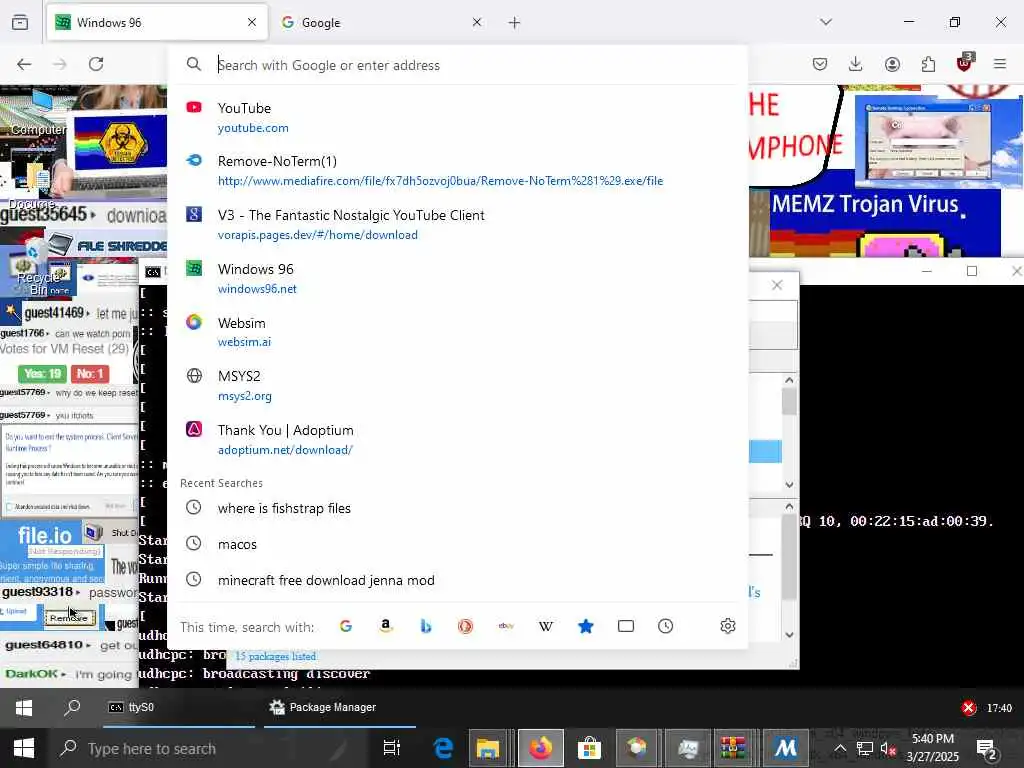The width and height of the screenshot is (1024, 768).
Task: Open the extensions puzzle icon
Action: [x=928, y=64]
